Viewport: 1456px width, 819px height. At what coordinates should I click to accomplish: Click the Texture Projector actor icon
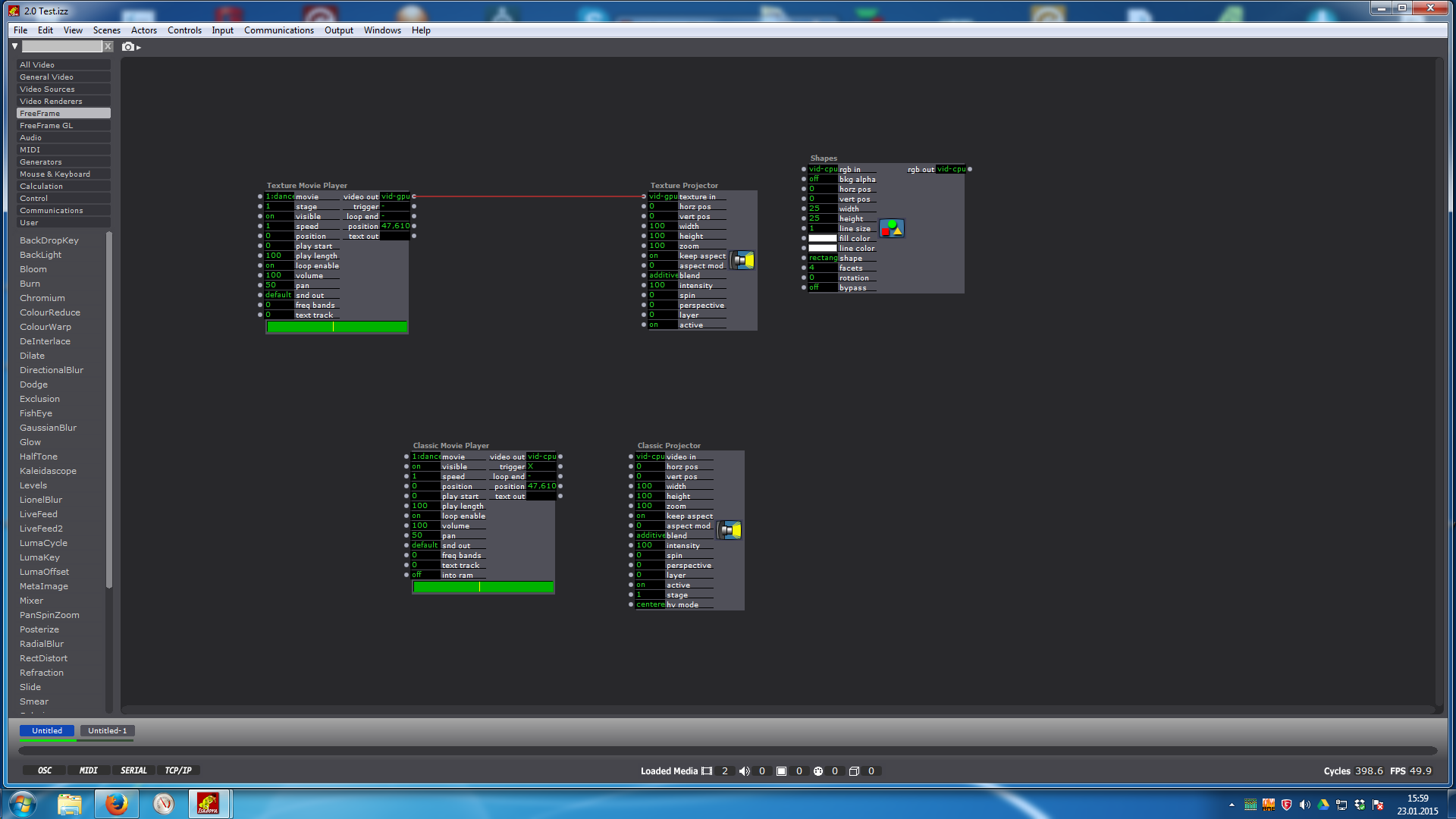pos(743,260)
